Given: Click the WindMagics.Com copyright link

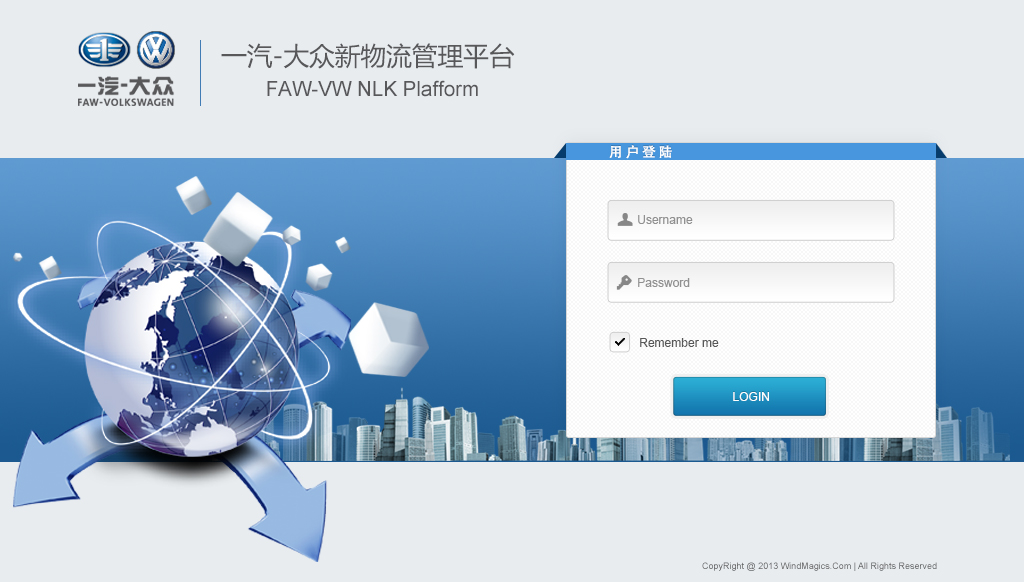Looking at the screenshot, I should coord(816,566).
